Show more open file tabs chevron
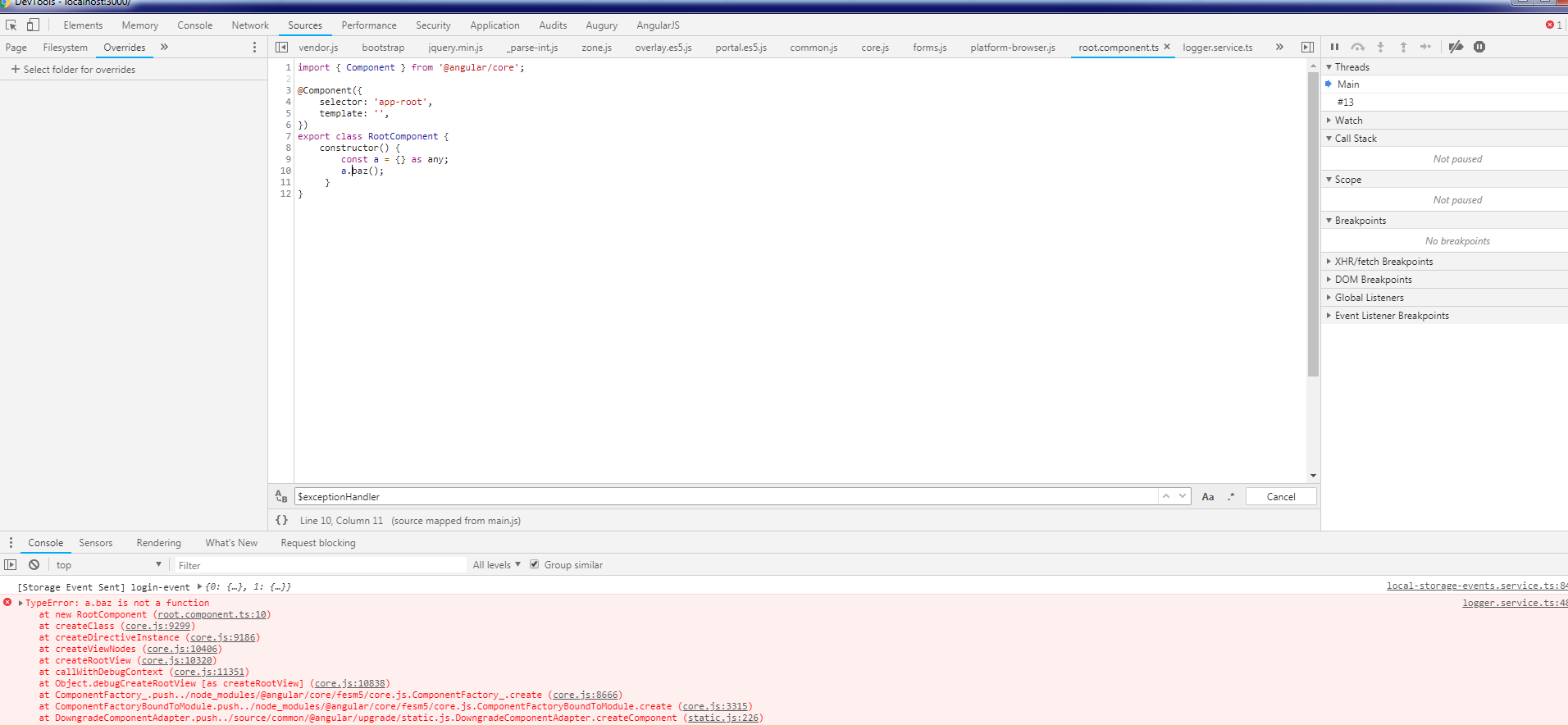The height and width of the screenshot is (725, 1568). click(1279, 47)
